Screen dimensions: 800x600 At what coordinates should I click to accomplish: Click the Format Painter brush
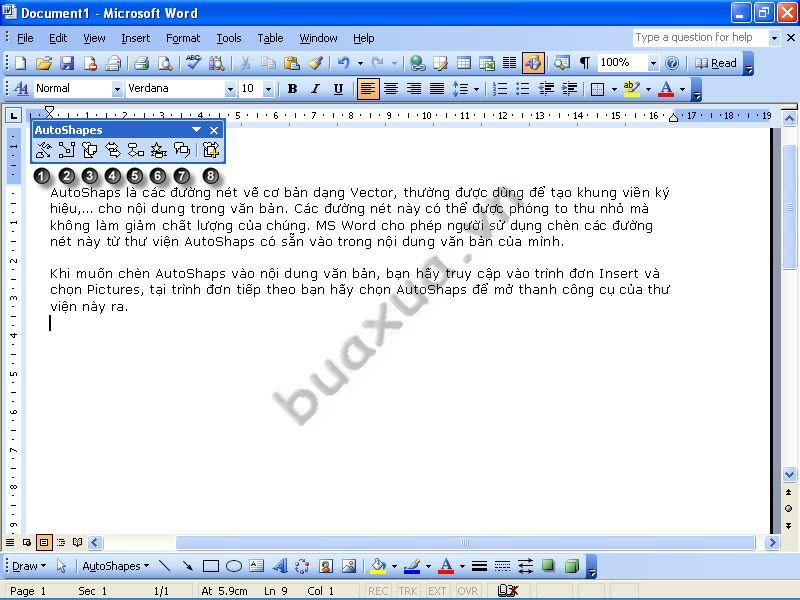[315, 63]
